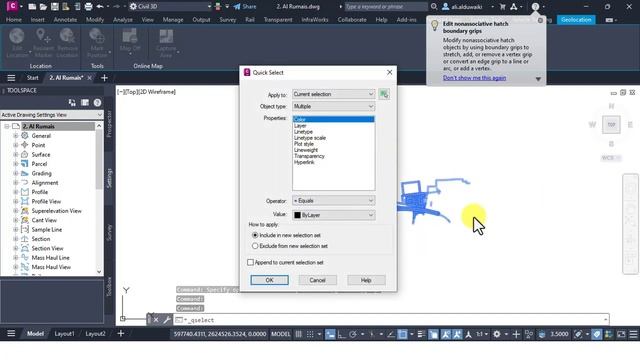Screen dimensions: 640x360
Task: Select Exclude from new selection set
Action: pos(255,246)
